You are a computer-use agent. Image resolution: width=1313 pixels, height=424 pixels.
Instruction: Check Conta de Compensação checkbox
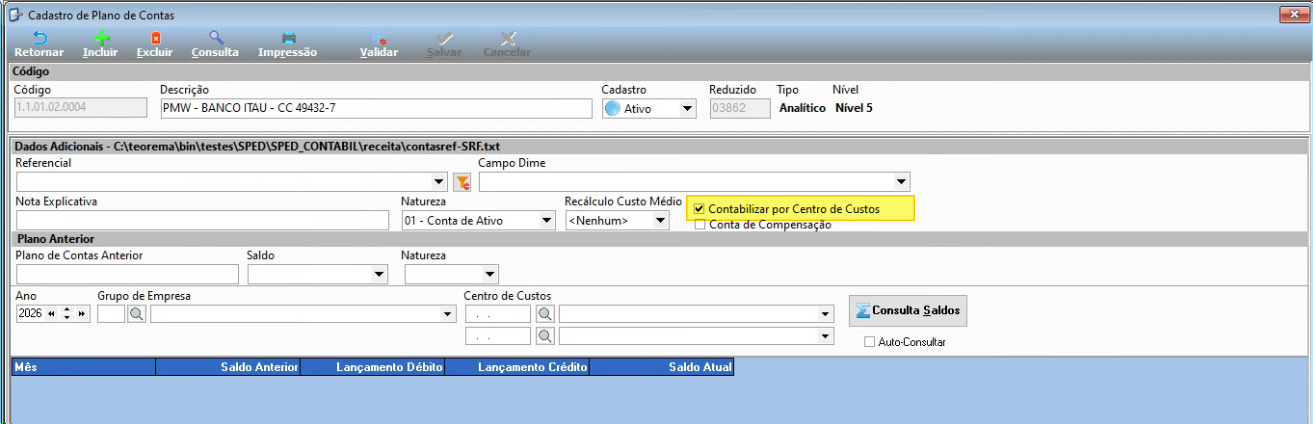(x=700, y=225)
